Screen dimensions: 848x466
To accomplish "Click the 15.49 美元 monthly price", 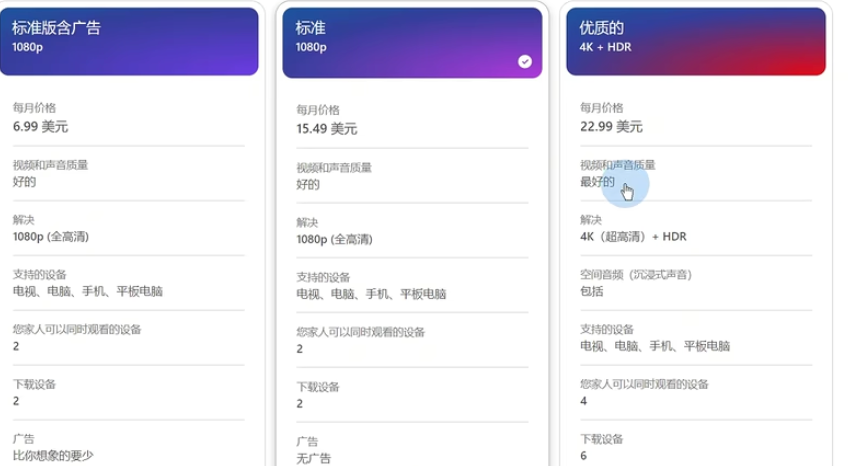I will coord(327,129).
